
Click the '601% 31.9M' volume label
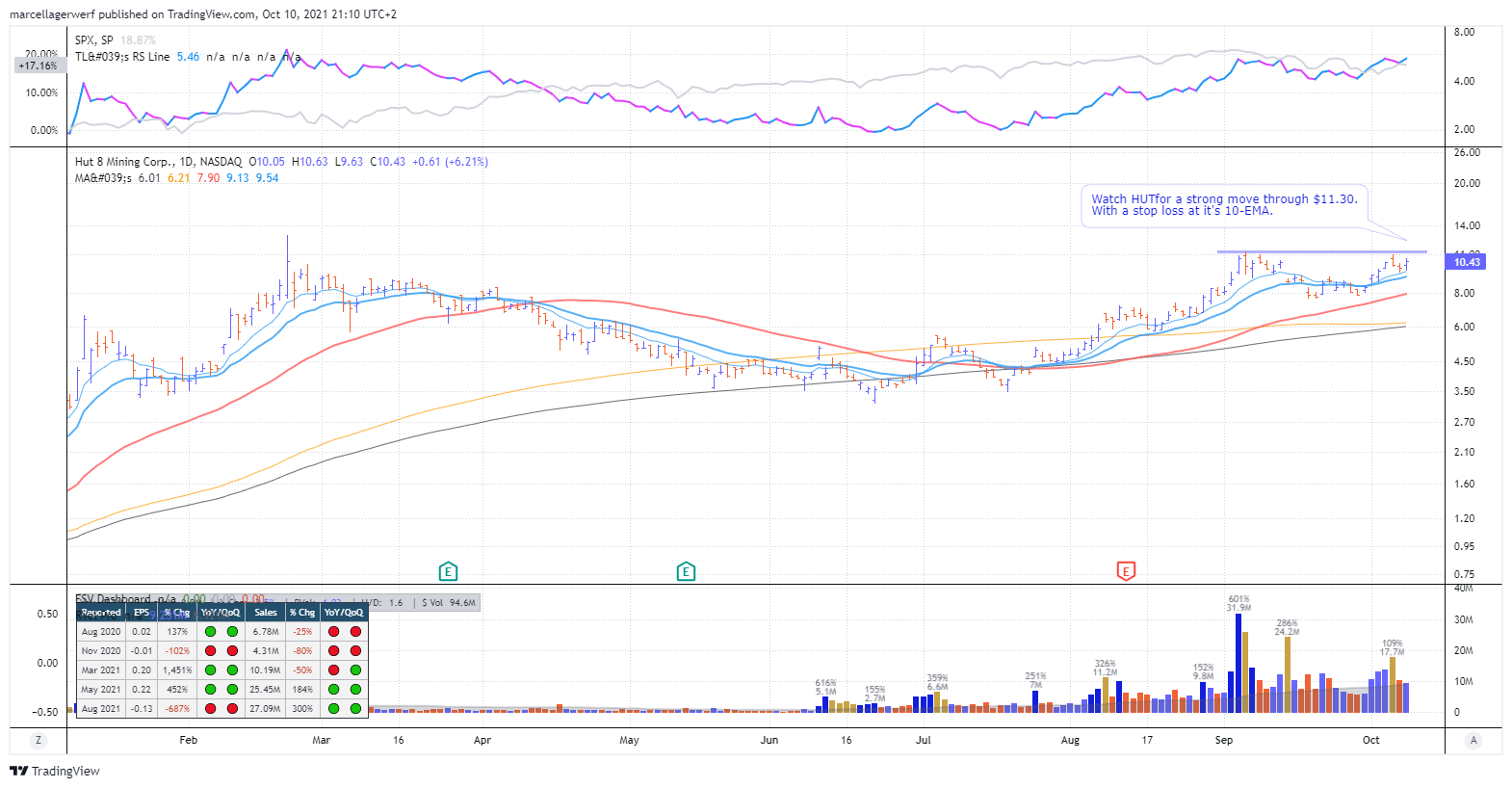click(x=1238, y=603)
